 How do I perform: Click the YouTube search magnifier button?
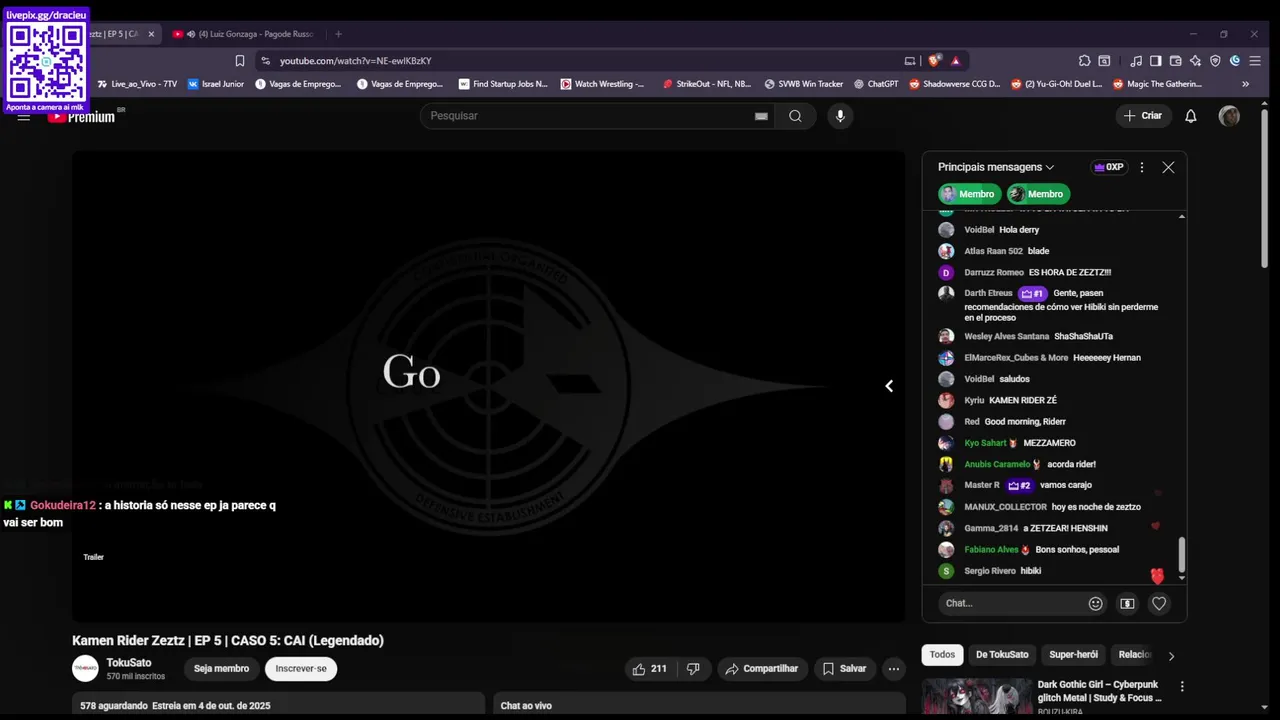pyautogui.click(x=795, y=116)
